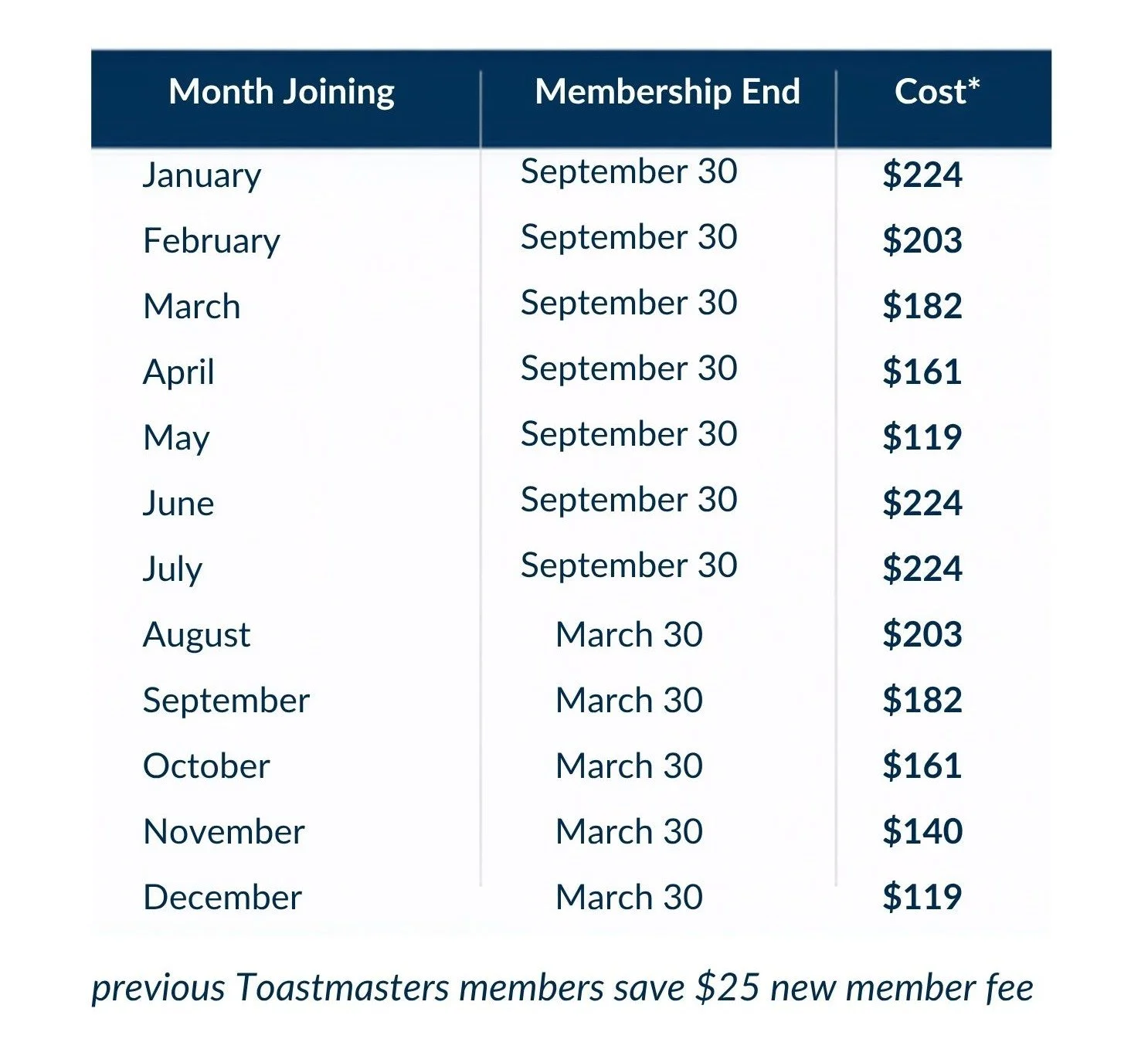Click the $224 cost in January row

pyautogui.click(x=922, y=175)
